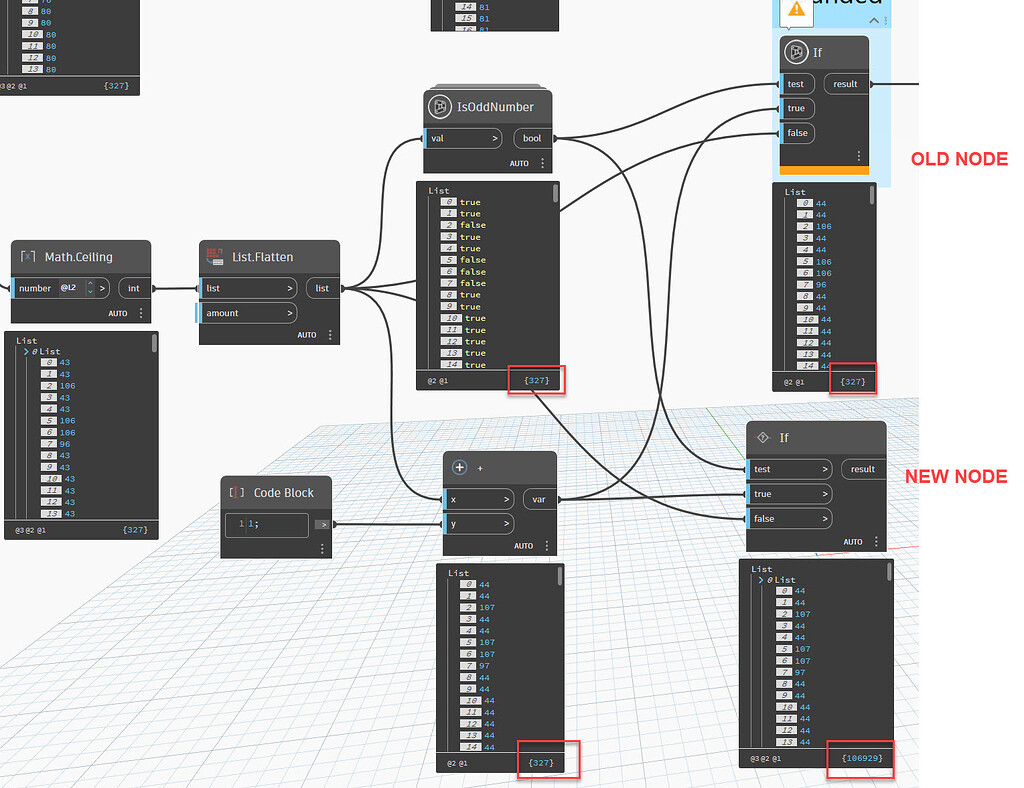The width and height of the screenshot is (1024, 788).
Task: Click the new If node diamond icon
Action: [762, 437]
